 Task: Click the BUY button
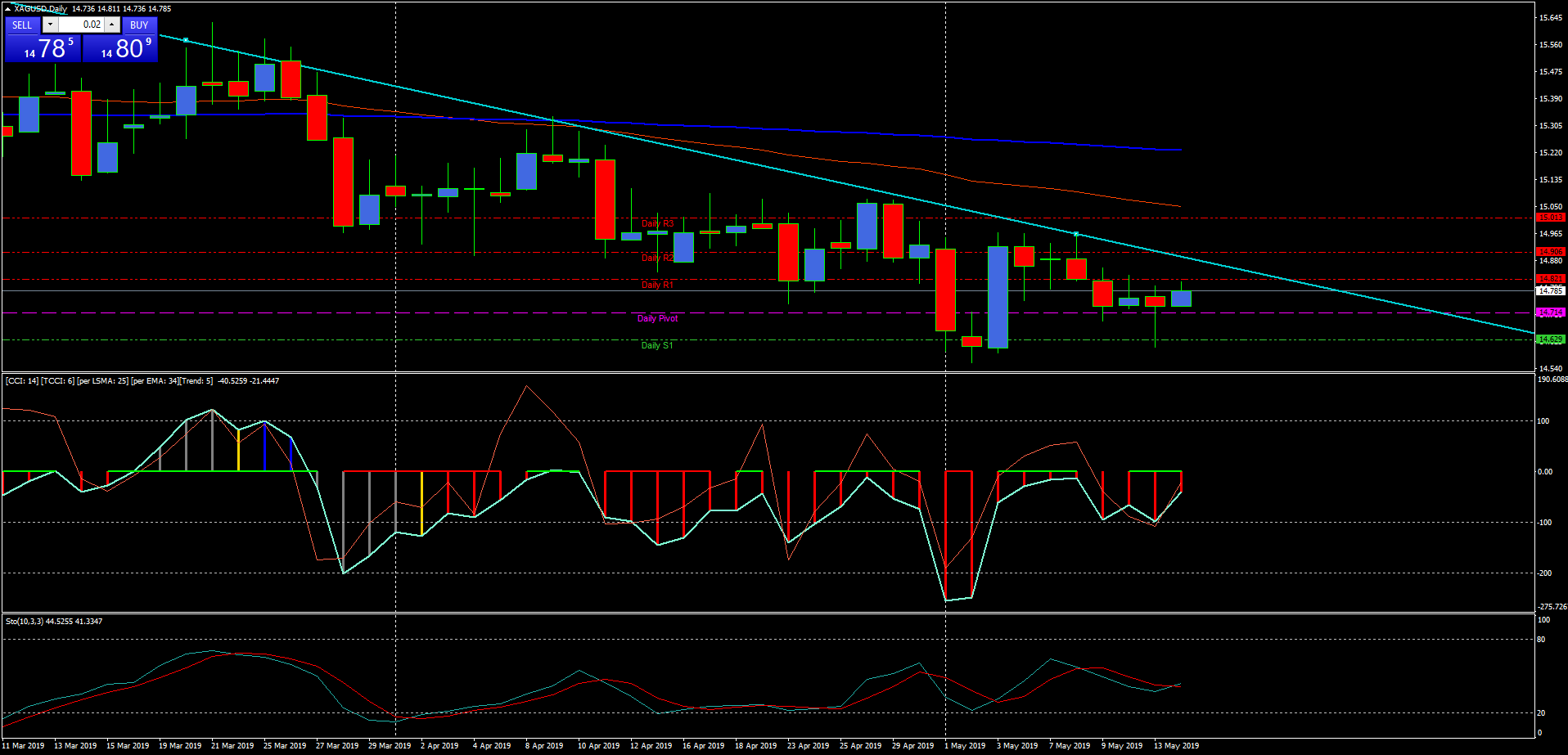coord(139,25)
